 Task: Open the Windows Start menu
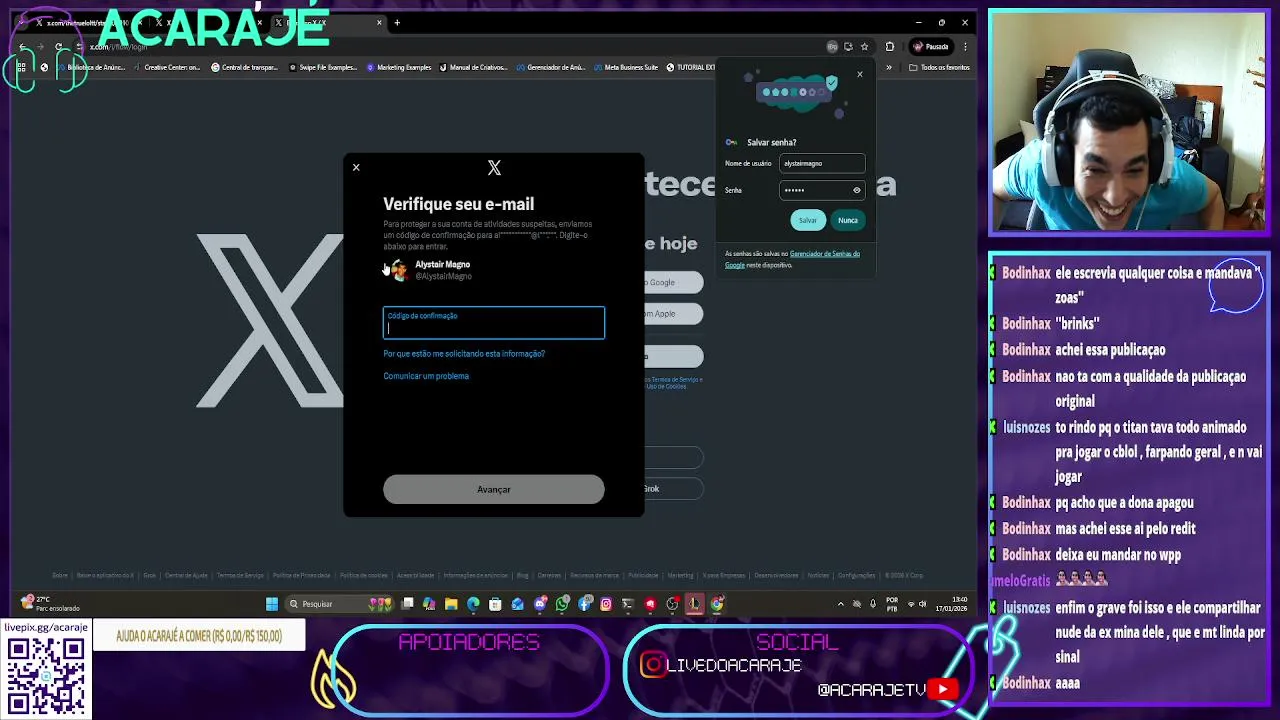(272, 603)
